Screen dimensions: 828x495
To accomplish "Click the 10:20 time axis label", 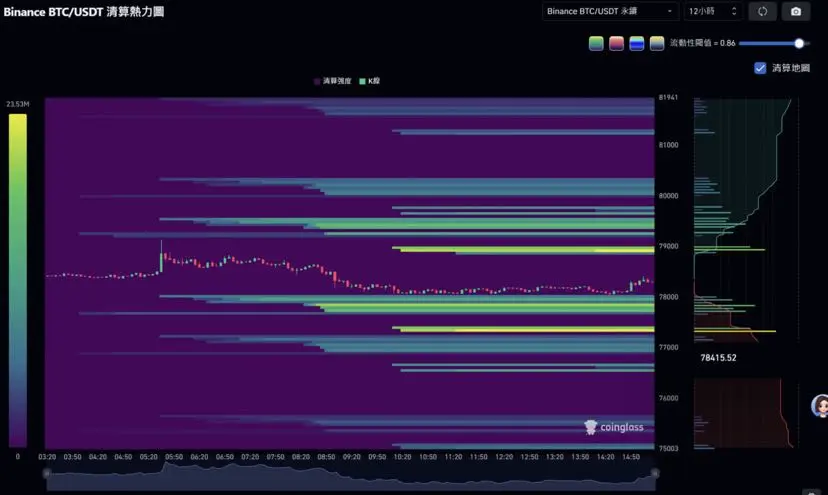I will [402, 457].
